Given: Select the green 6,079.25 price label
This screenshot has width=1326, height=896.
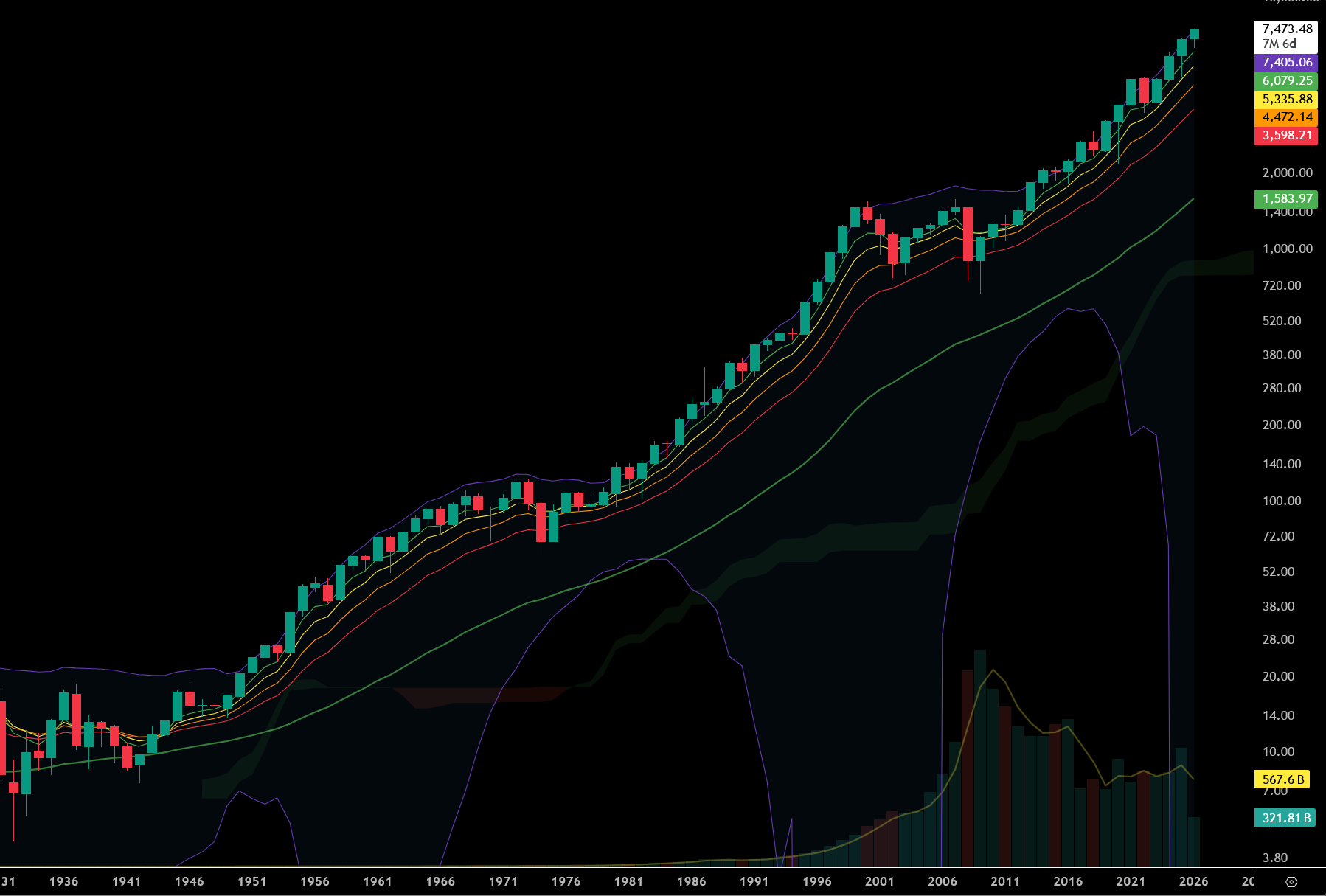Looking at the screenshot, I should 1286,81.
